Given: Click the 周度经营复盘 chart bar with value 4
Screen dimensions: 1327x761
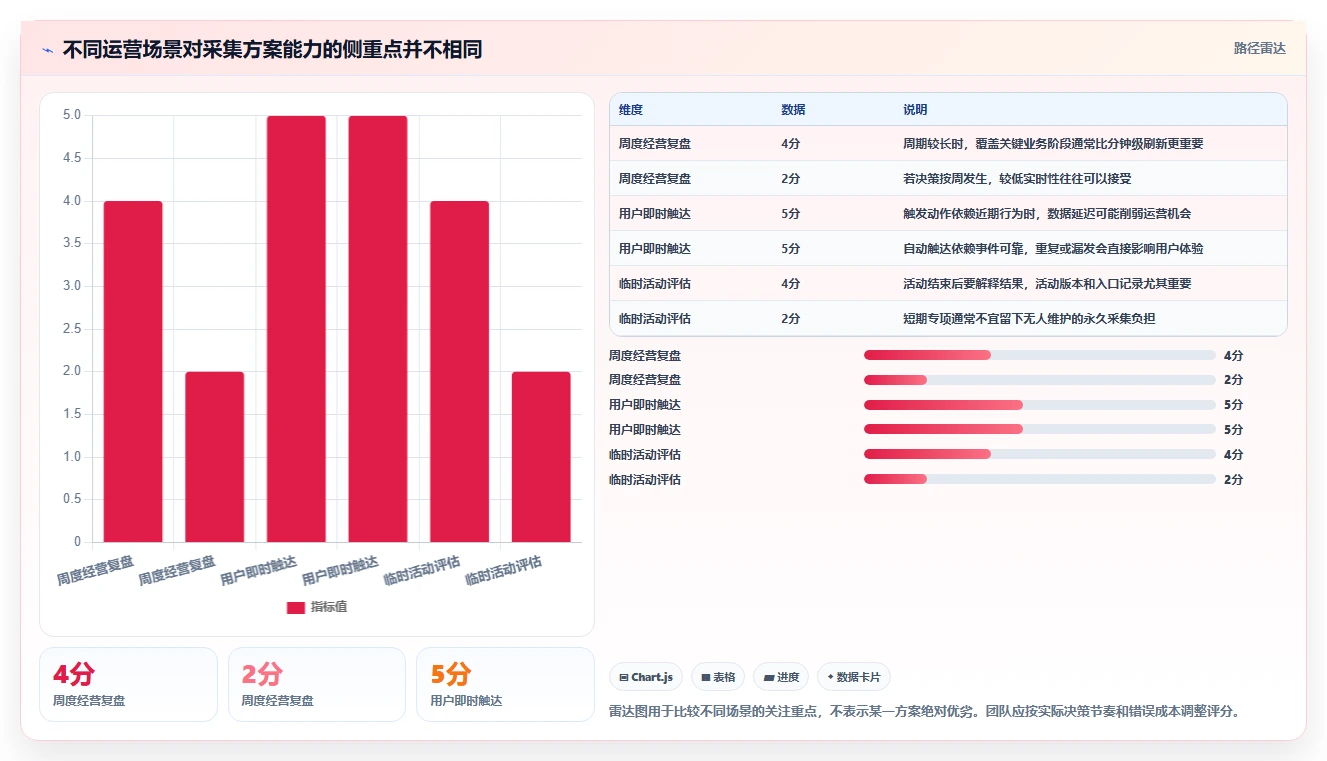Looking at the screenshot, I should [133, 371].
